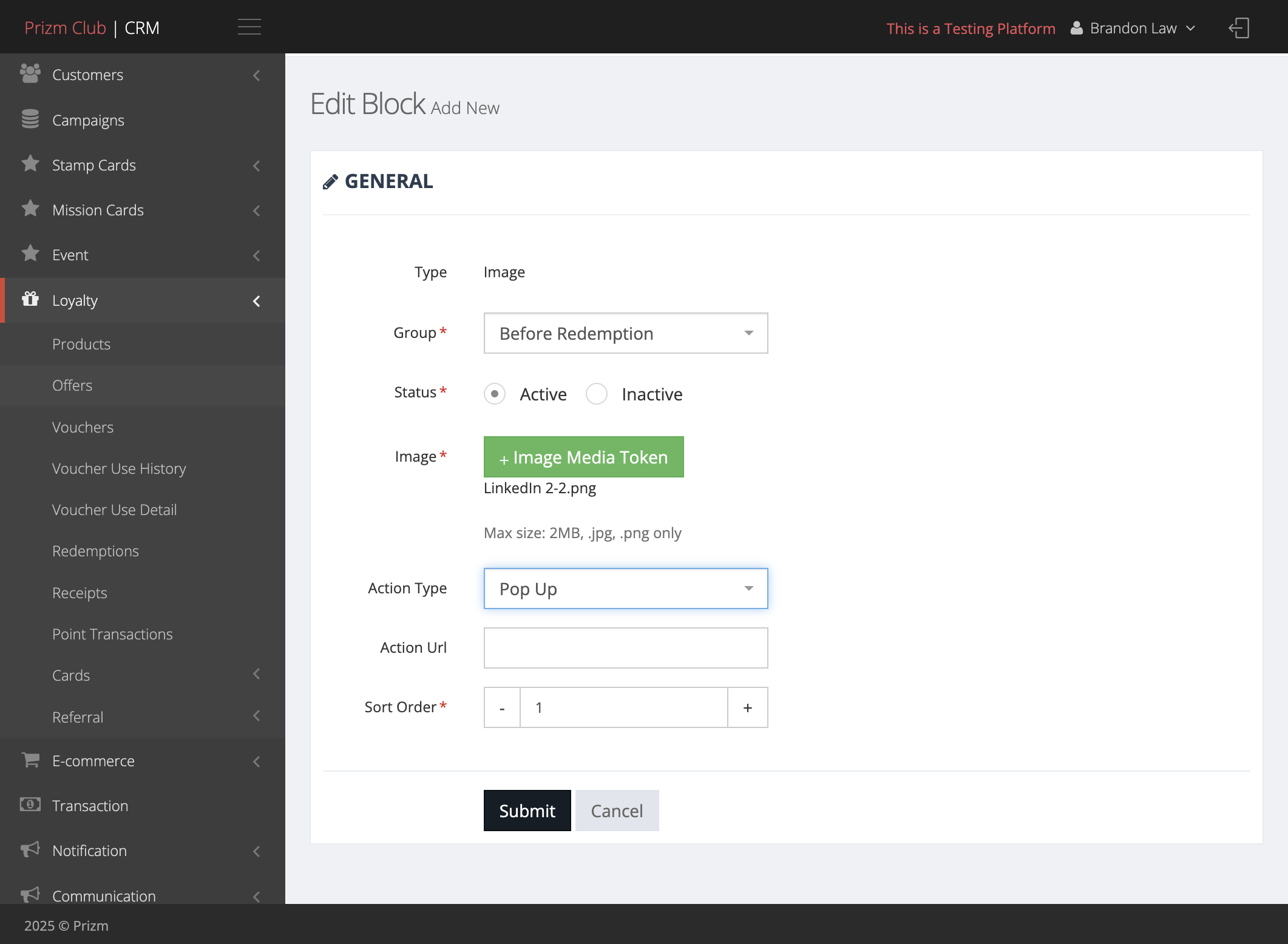Click the user avatar icon beside Brandon Law

tap(1077, 28)
